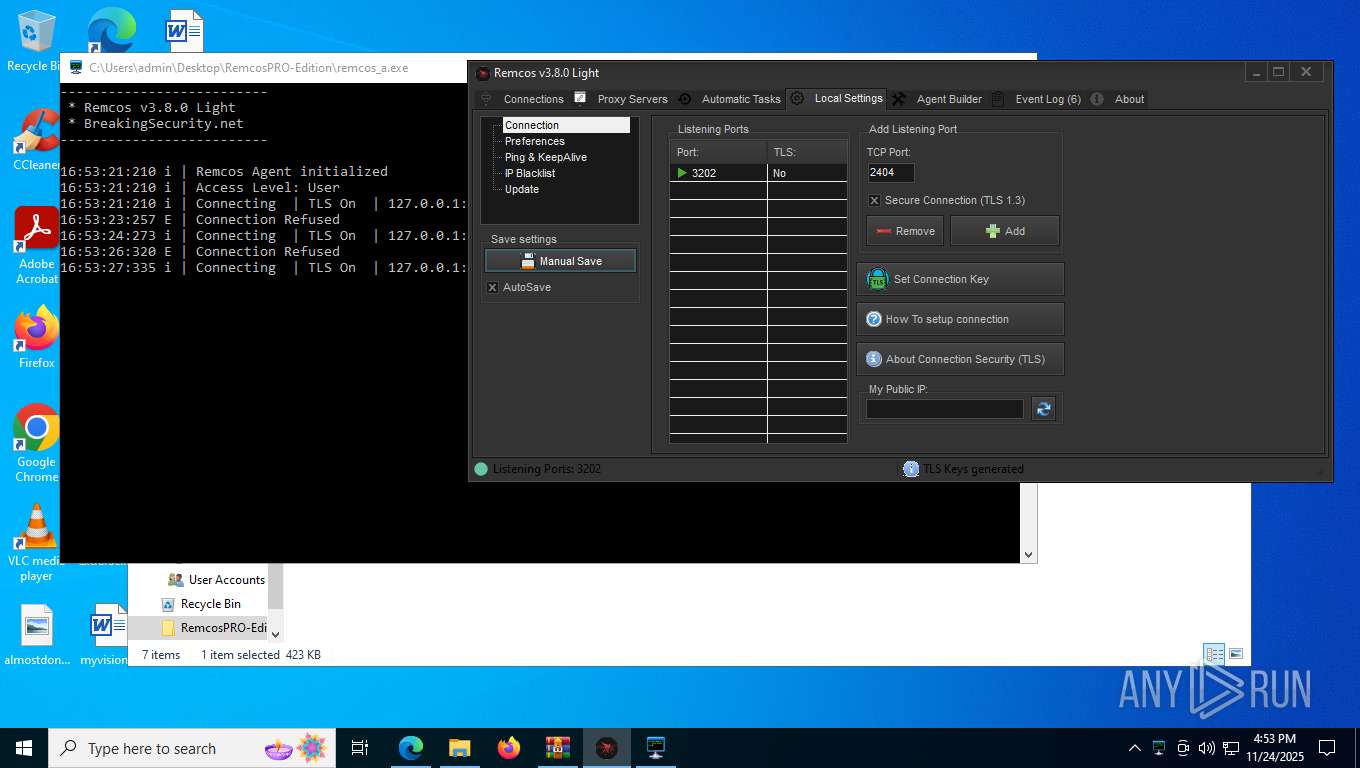Click scroll-down arrow in Explorer navigation pane

[x=276, y=633]
